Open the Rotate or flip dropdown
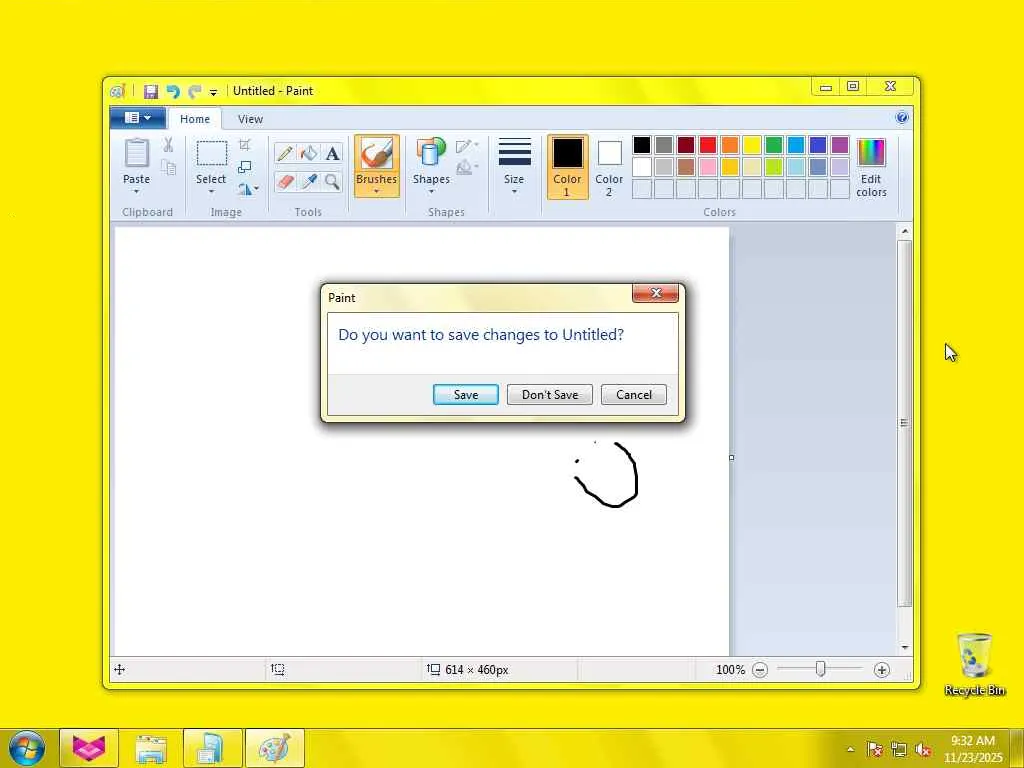The width and height of the screenshot is (1024, 768). [248, 189]
